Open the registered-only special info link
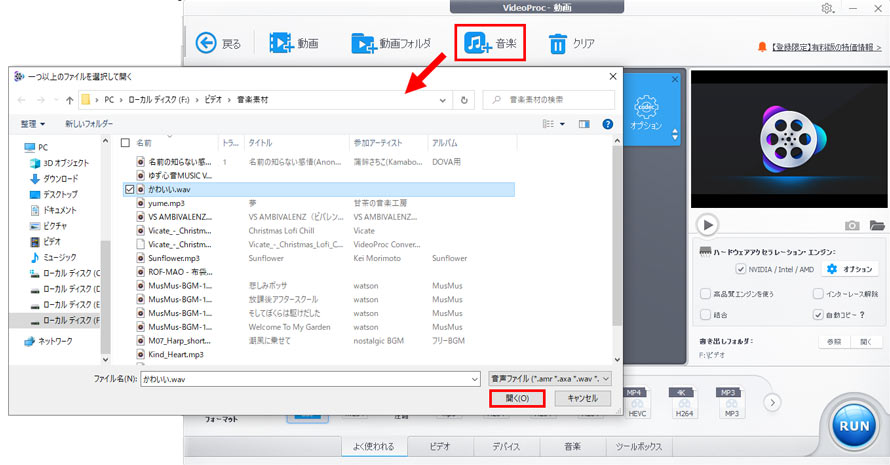This screenshot has width=890, height=465. click(826, 48)
